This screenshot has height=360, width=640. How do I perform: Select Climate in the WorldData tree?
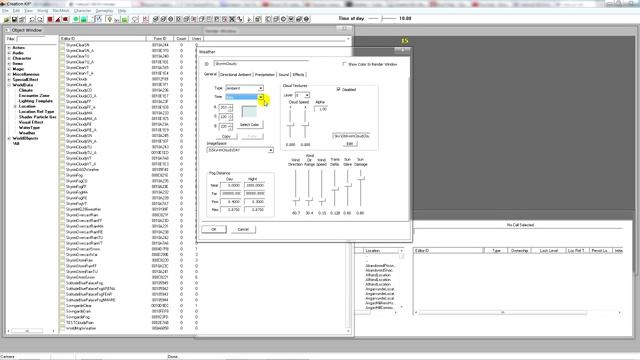click(26, 90)
